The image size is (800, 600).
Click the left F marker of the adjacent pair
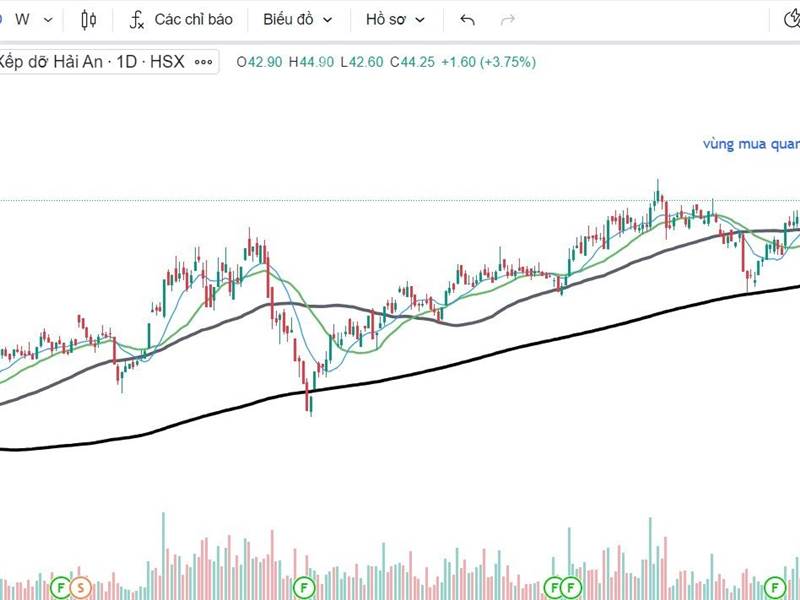click(555, 586)
